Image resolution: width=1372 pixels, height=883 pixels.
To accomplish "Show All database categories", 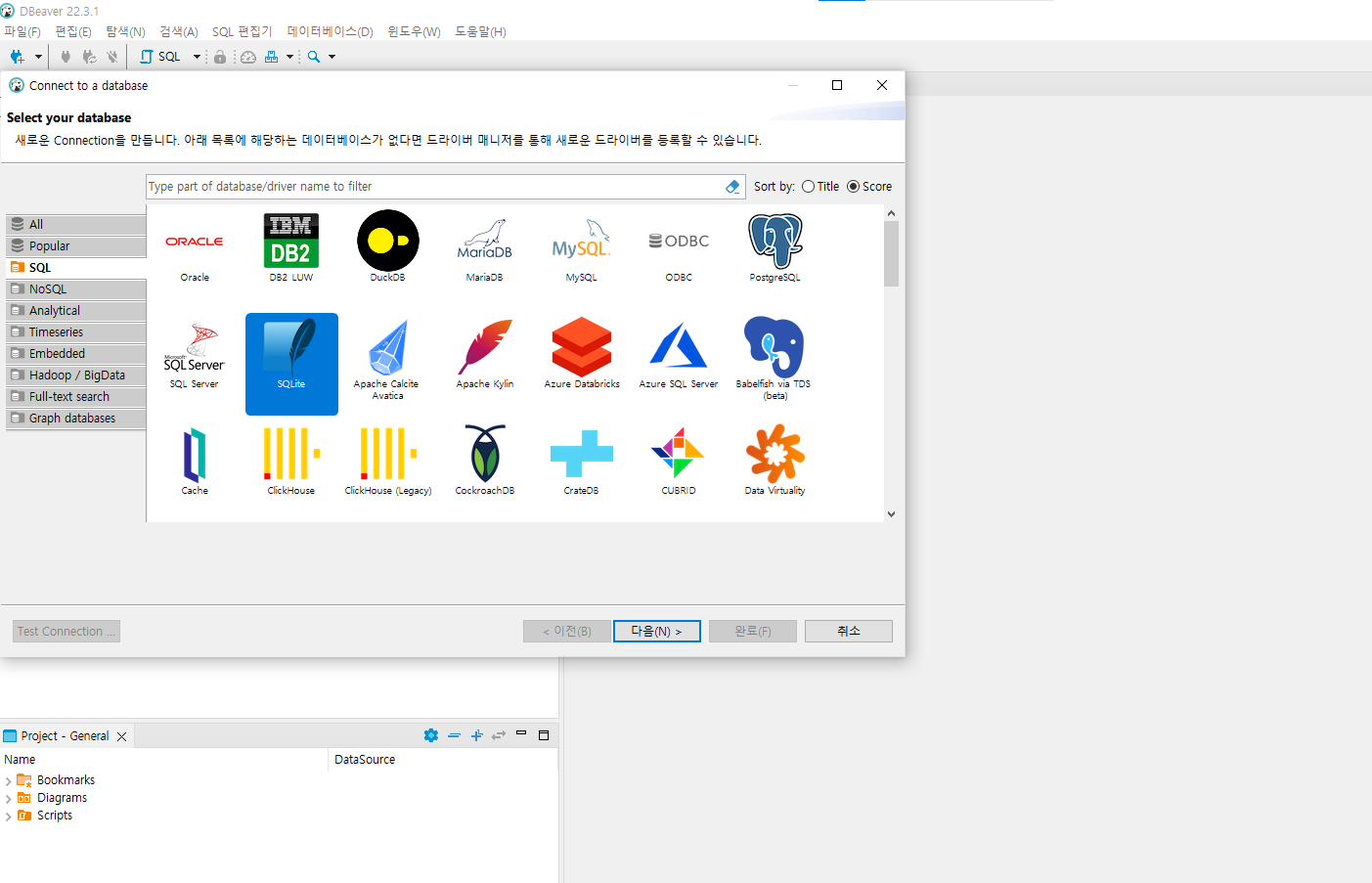I will tap(76, 225).
